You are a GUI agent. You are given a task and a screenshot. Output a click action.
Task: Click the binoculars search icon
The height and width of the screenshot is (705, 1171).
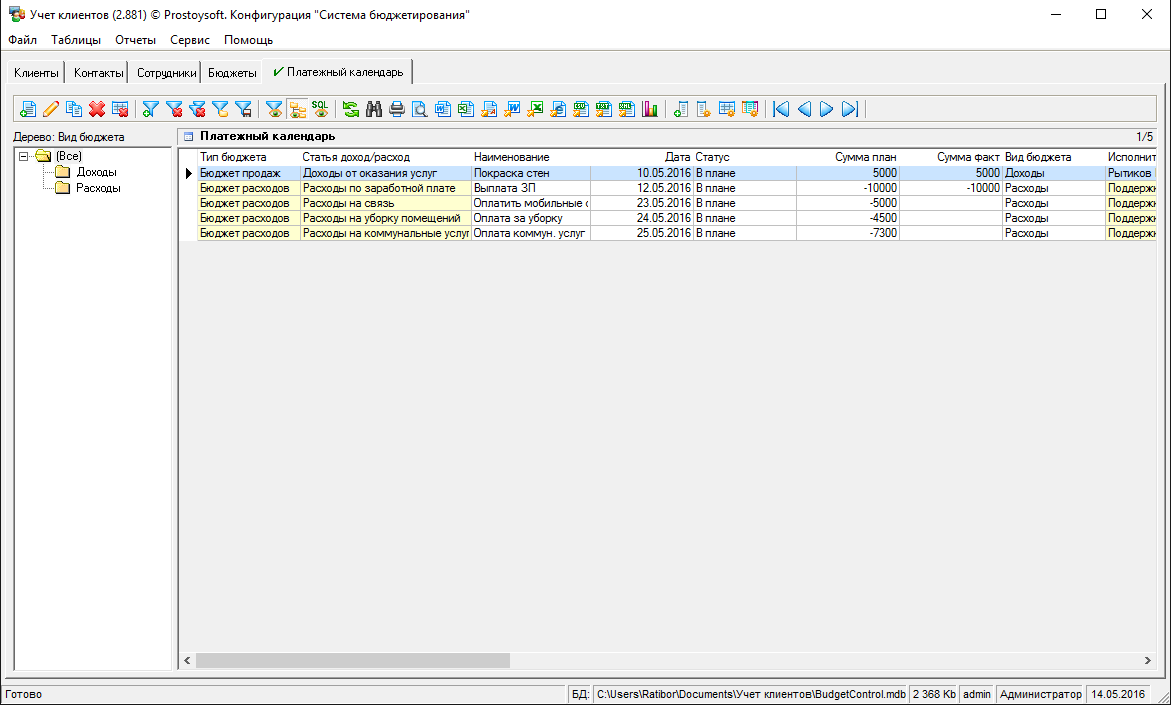tap(374, 109)
